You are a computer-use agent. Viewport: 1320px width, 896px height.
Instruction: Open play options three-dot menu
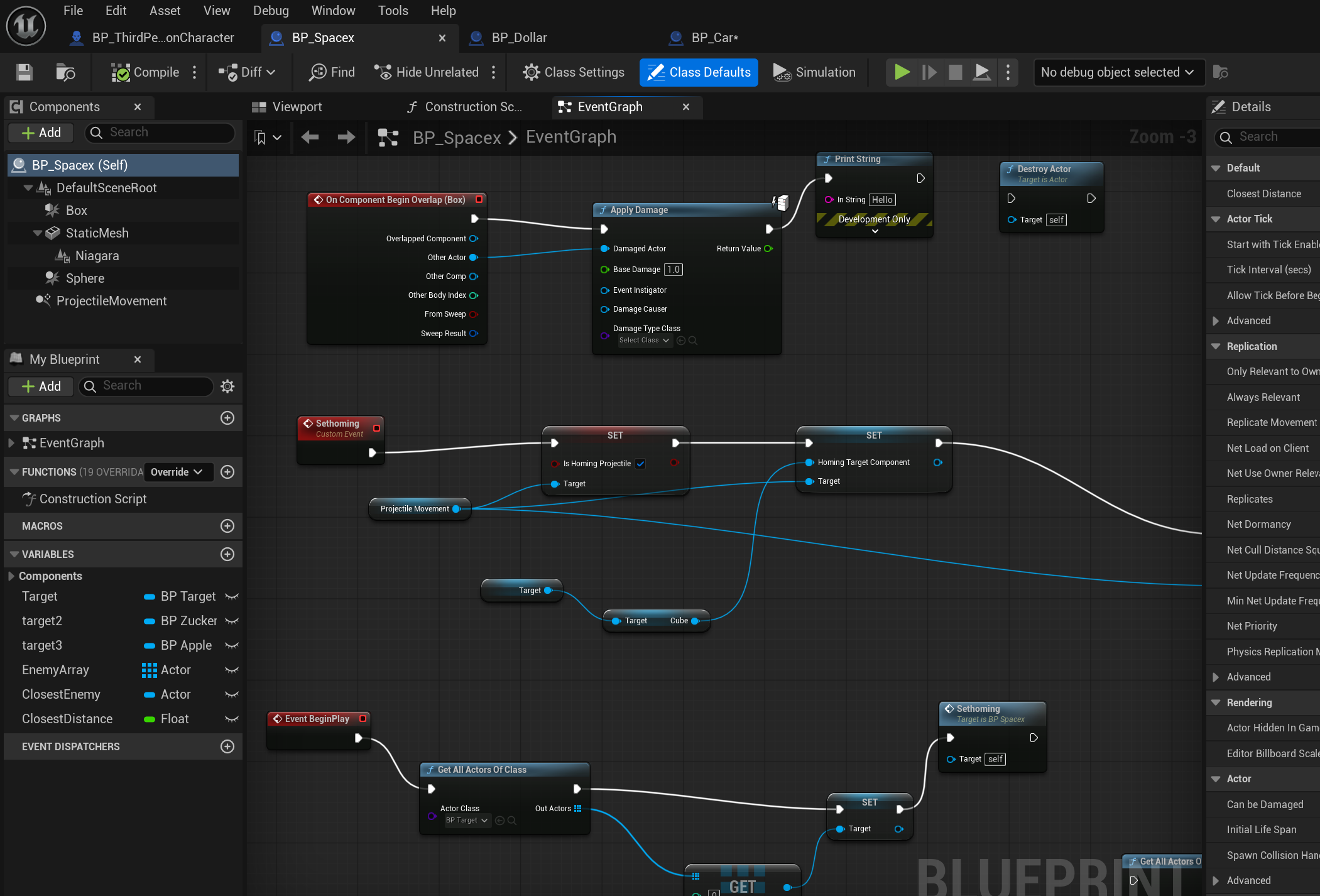pos(1008,72)
